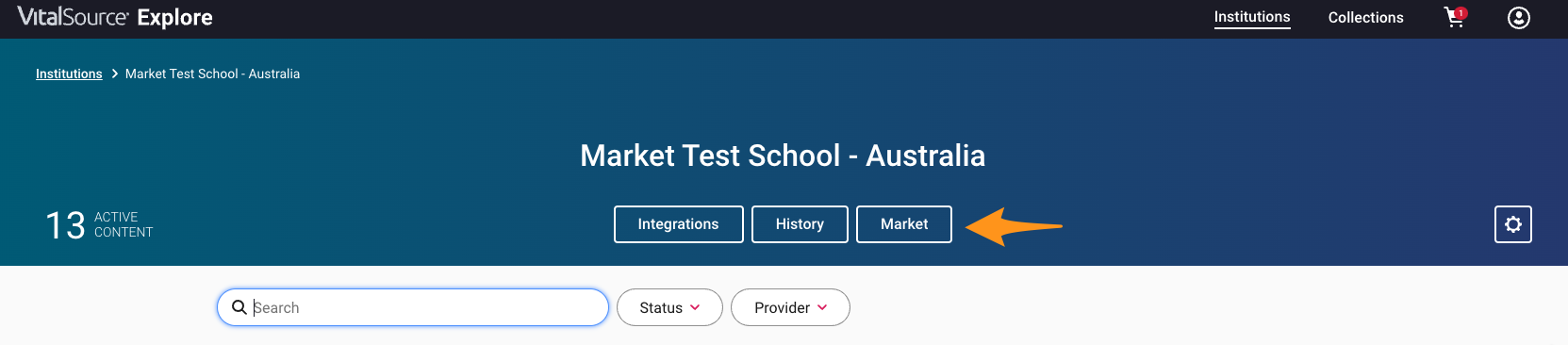1568x345 pixels.
Task: Select the Market button
Action: point(904,224)
